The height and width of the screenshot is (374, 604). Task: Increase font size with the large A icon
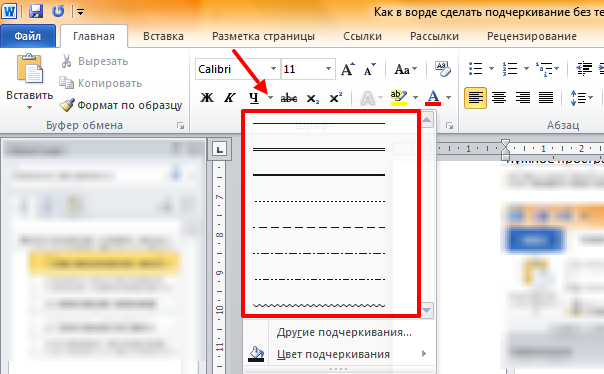click(x=347, y=69)
